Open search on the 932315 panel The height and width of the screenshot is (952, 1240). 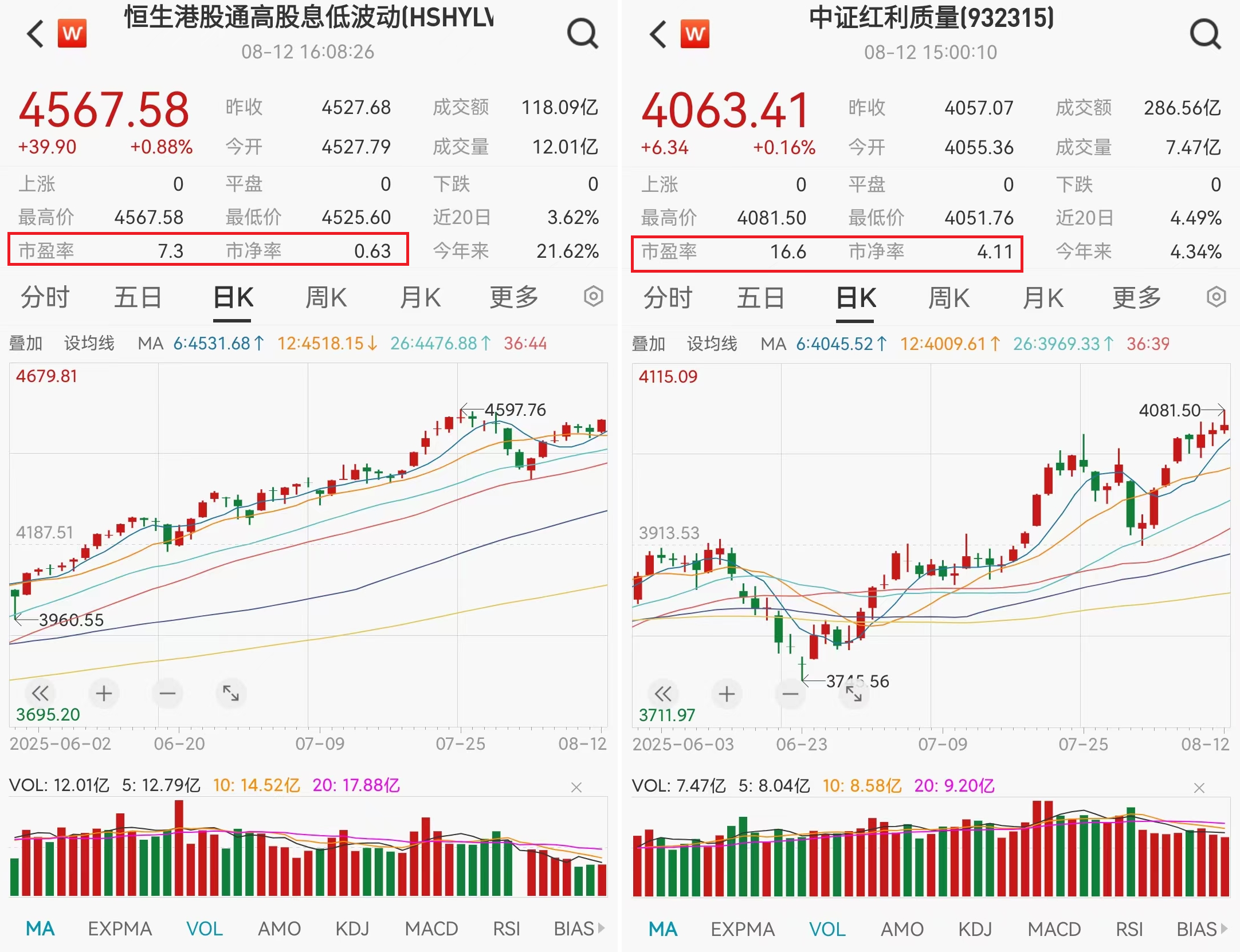(1206, 34)
